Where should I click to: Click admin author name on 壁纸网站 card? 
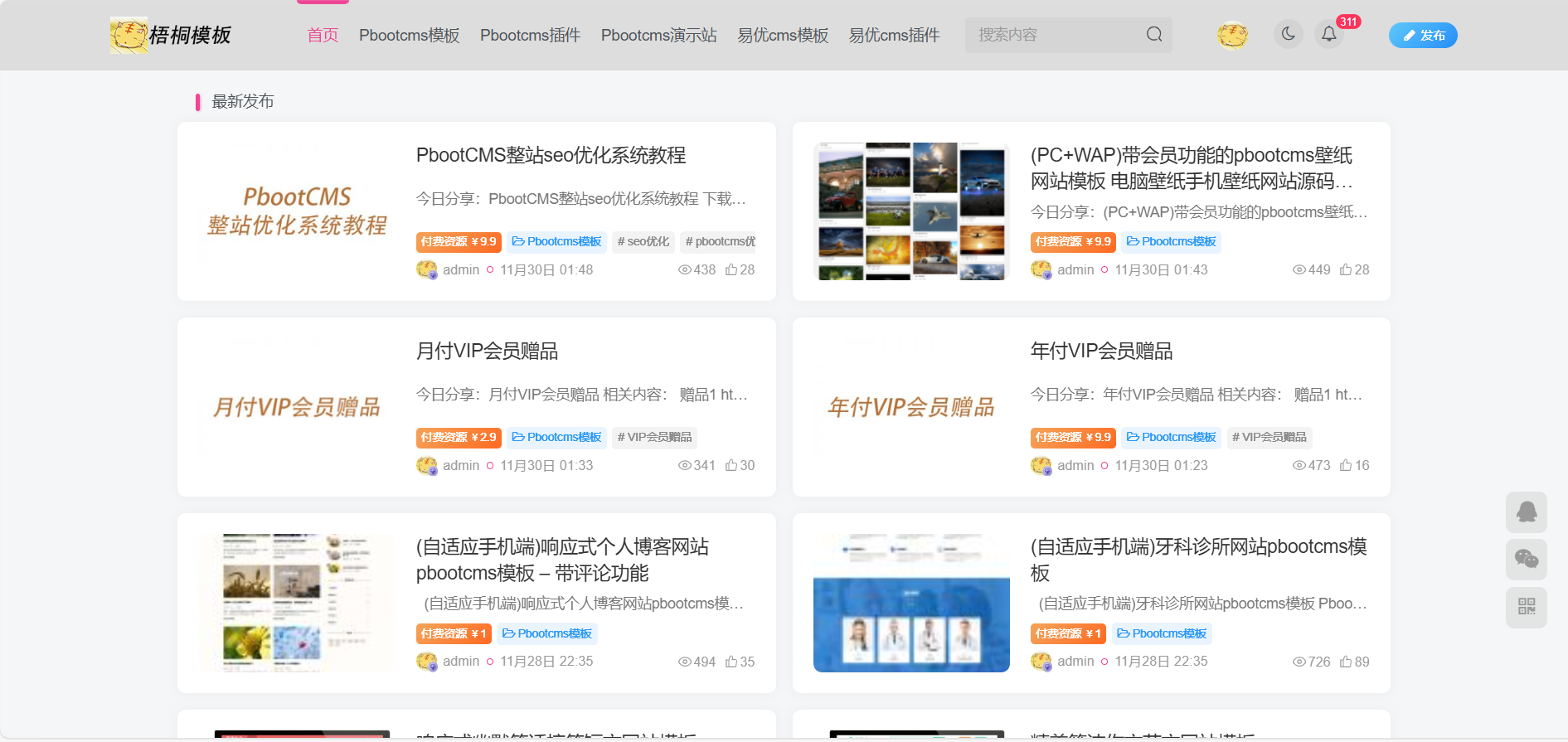click(1075, 269)
